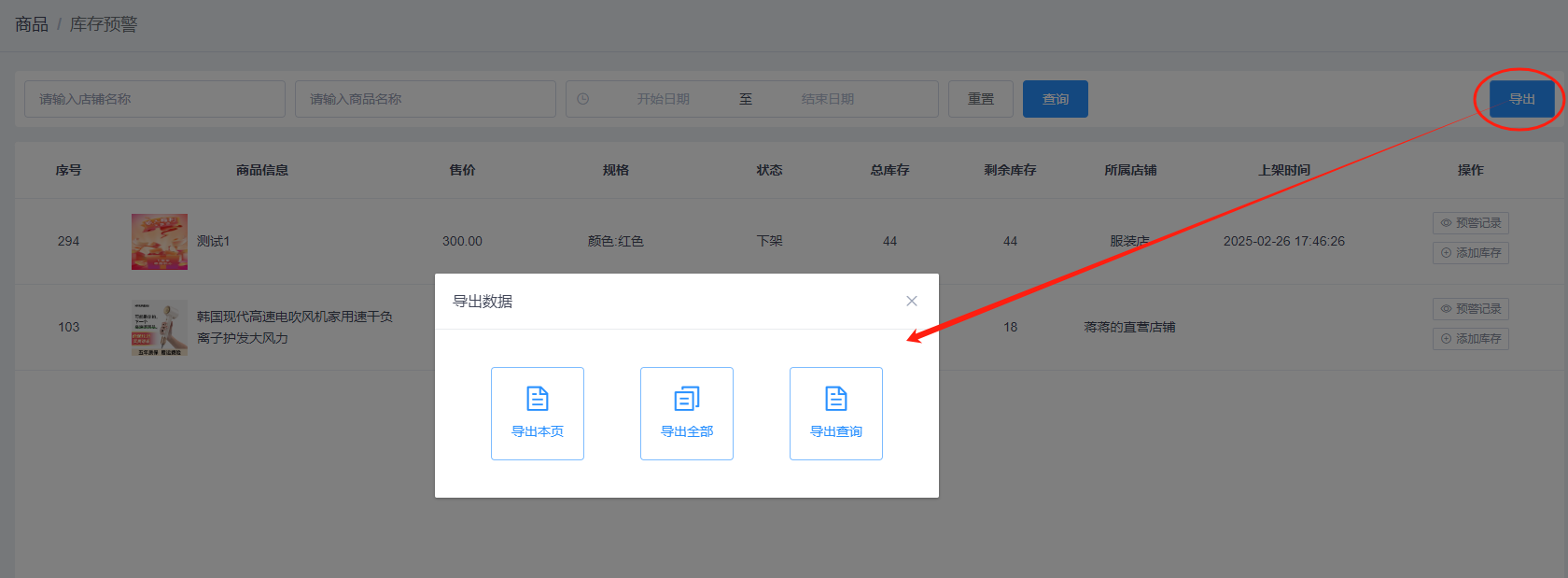
Task: Click the clock icon in date range
Action: 583,99
